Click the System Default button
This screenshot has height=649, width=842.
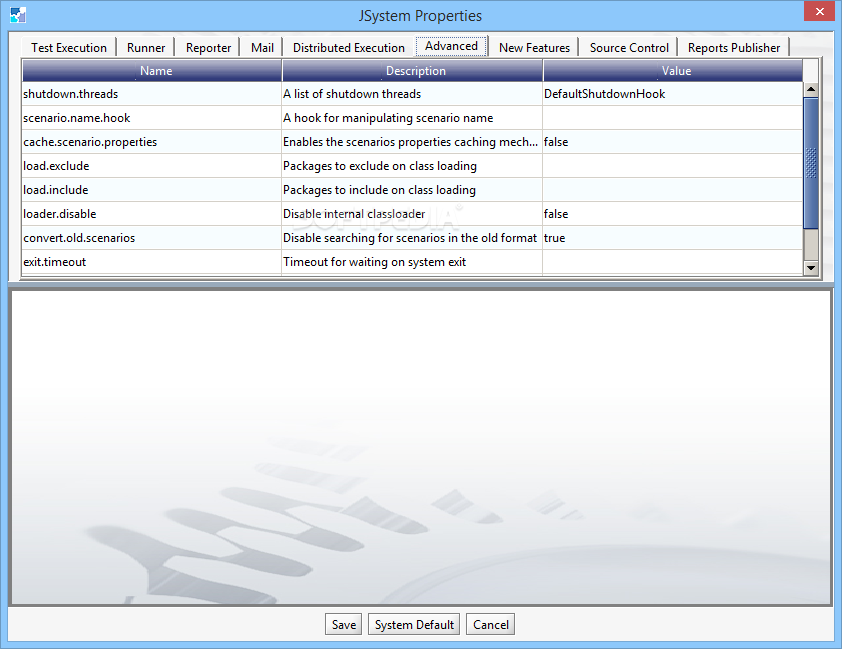click(x=414, y=624)
